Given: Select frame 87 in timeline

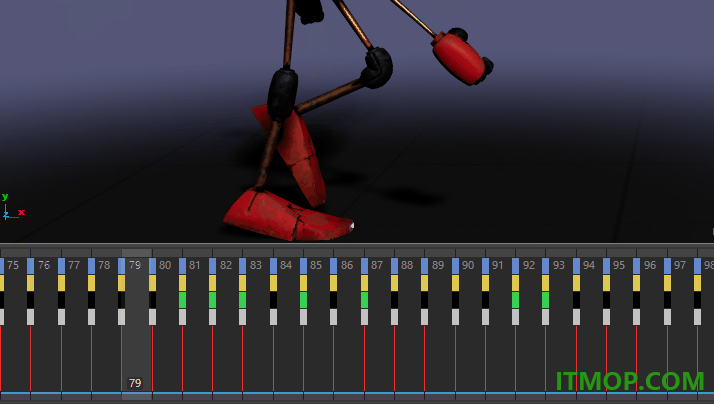Looking at the screenshot, I should pos(377,265).
